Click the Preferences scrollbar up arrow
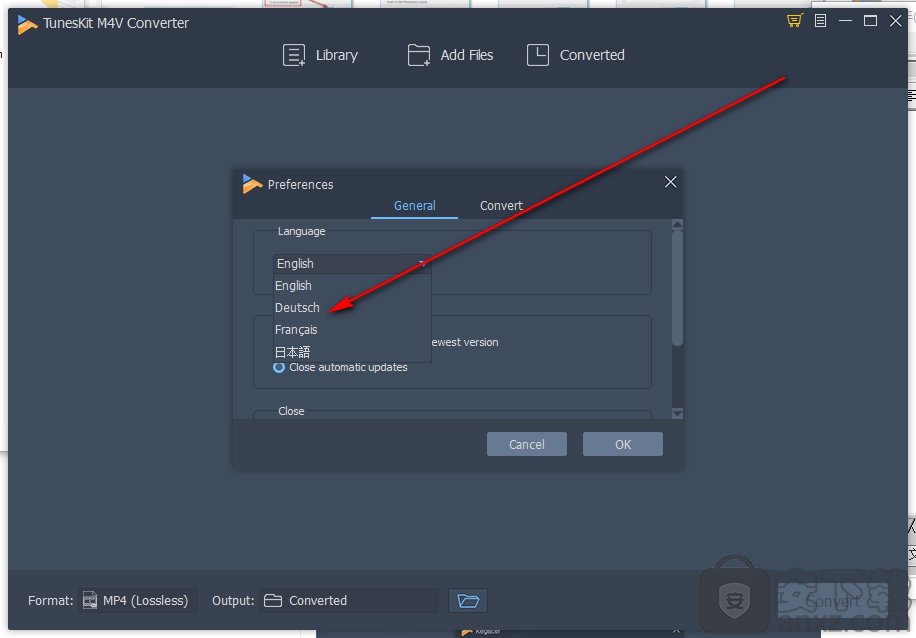Image resolution: width=916 pixels, height=638 pixels. point(678,224)
